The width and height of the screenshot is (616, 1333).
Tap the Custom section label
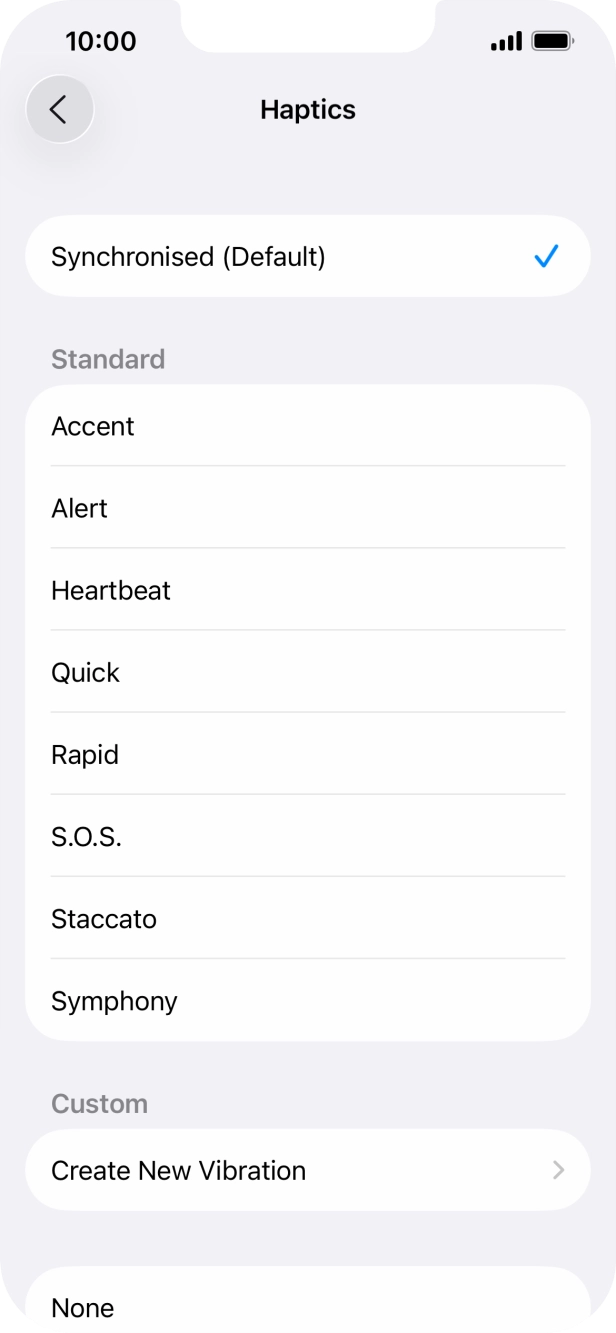coord(99,1103)
